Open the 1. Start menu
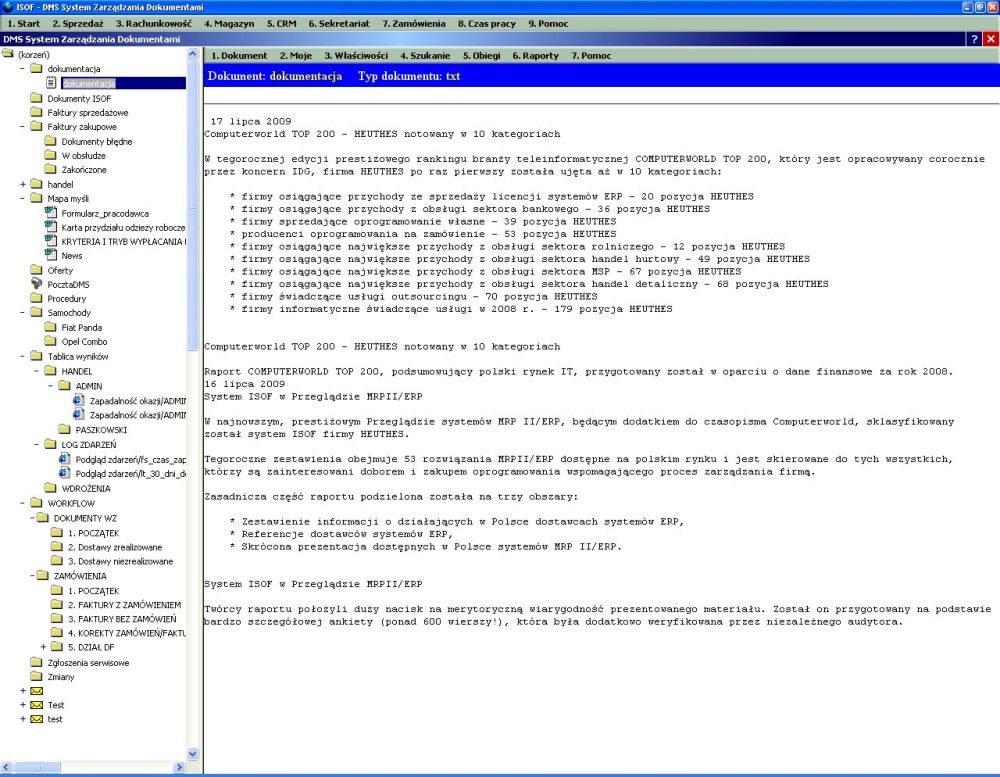Viewport: 1000px width, 777px height. pyautogui.click(x=23, y=24)
